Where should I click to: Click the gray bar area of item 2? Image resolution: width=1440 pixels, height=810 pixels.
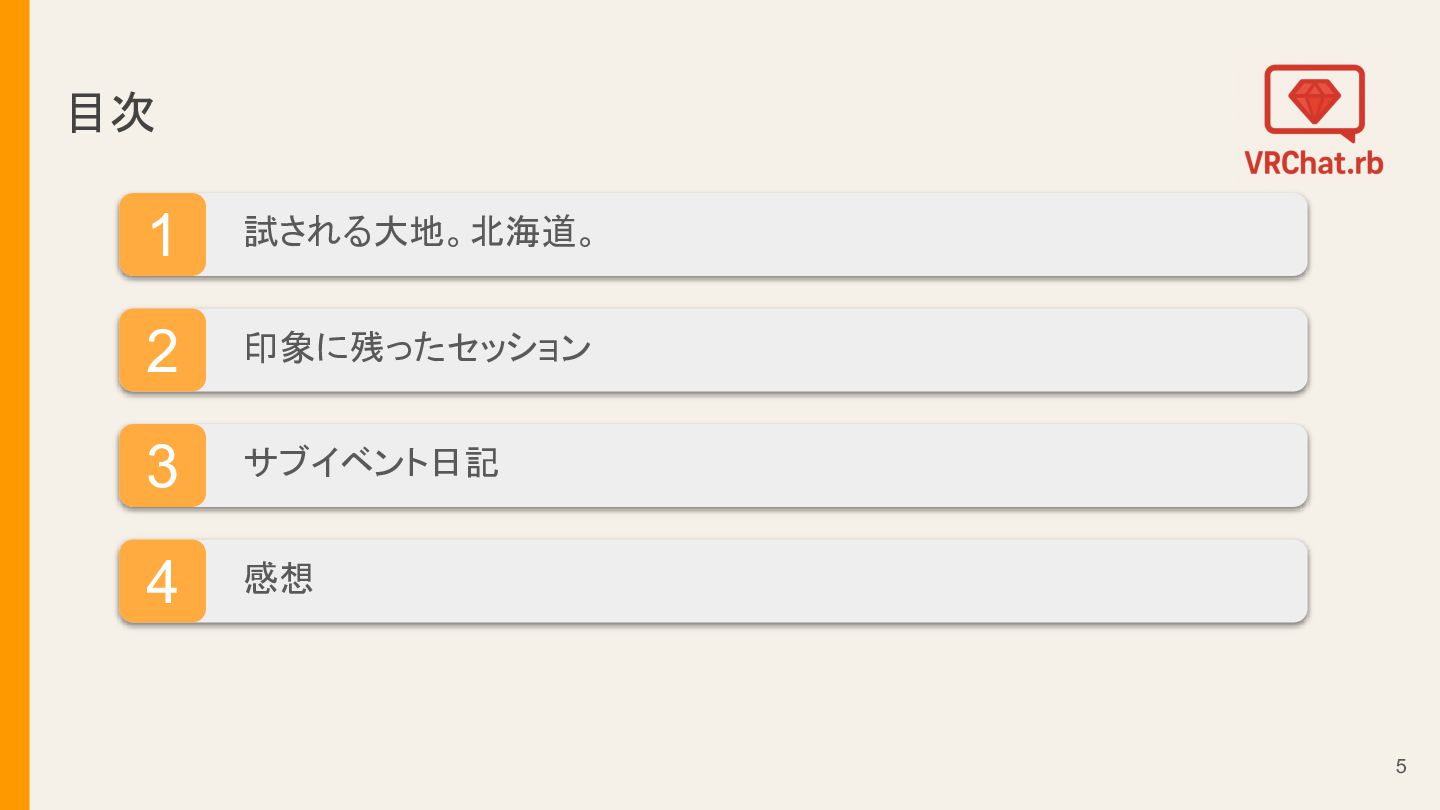[756, 350]
